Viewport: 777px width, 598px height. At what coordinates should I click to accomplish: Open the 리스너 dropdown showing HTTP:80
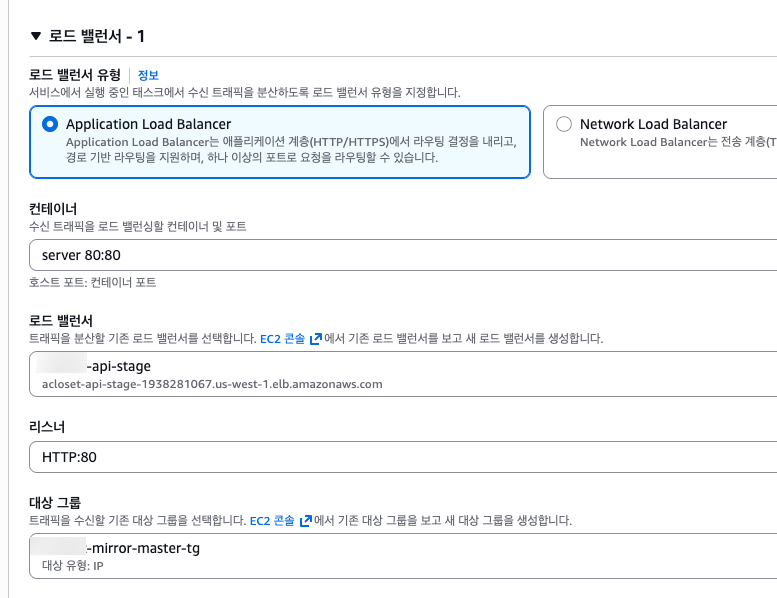coord(400,457)
